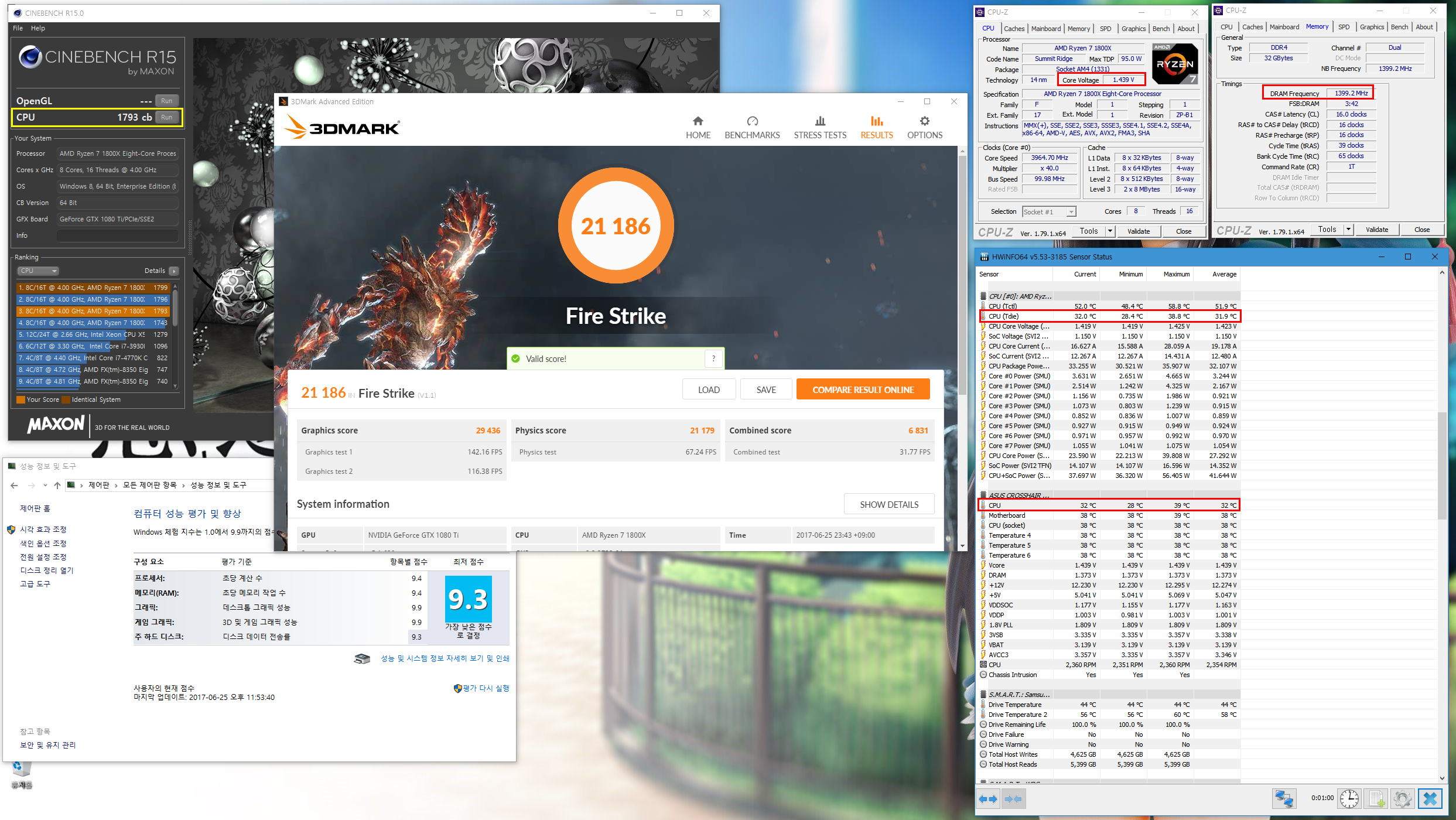Viewport: 1456px width, 820px height.
Task: Select the first ranking entry scoring 1799
Action: coord(93,288)
